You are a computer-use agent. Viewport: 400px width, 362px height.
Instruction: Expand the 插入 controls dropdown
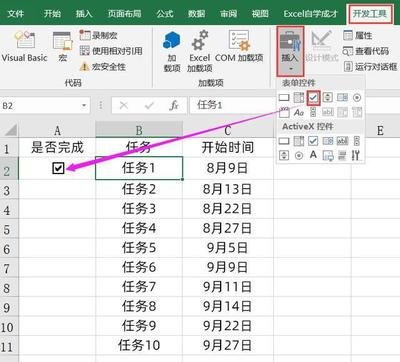(x=290, y=51)
